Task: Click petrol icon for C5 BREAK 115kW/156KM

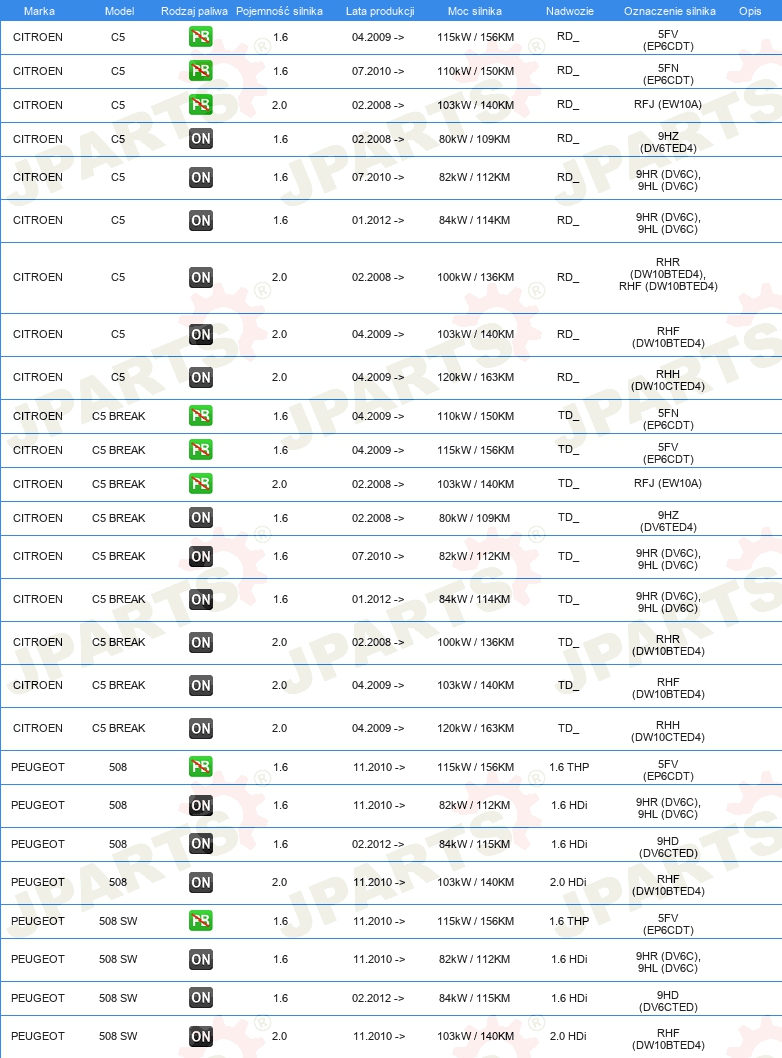Action: [x=200, y=449]
